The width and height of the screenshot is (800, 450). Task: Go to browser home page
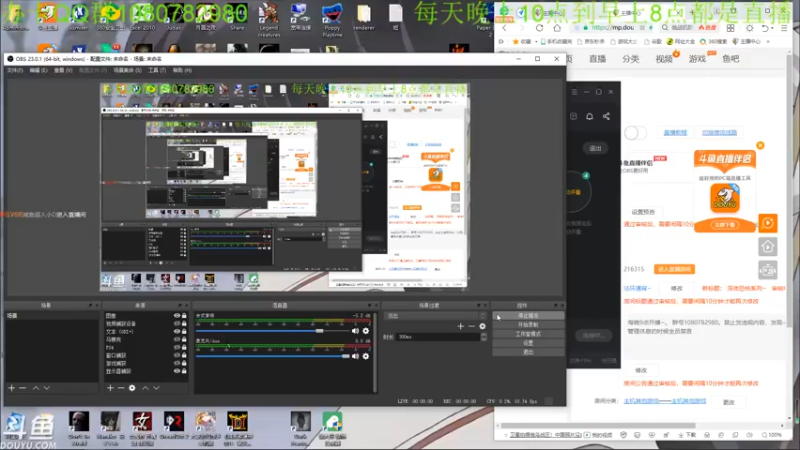(557, 28)
